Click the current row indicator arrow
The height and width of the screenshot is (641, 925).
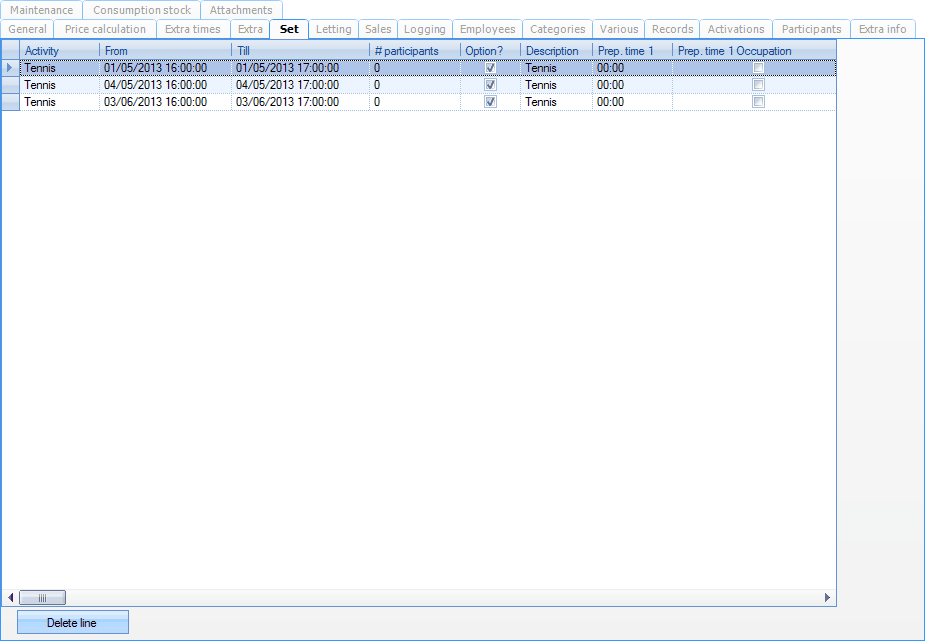(10, 68)
